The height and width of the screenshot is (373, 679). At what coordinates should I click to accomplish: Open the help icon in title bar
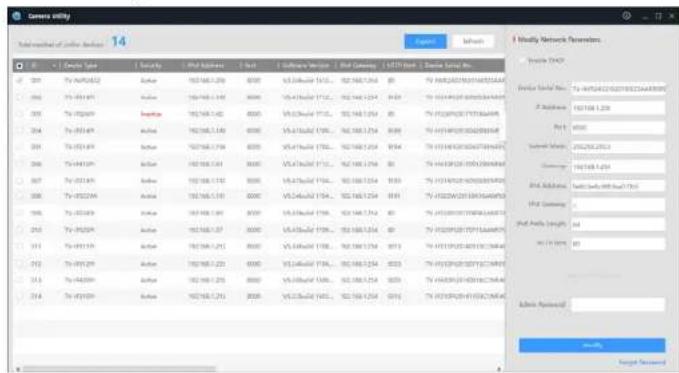pos(626,16)
